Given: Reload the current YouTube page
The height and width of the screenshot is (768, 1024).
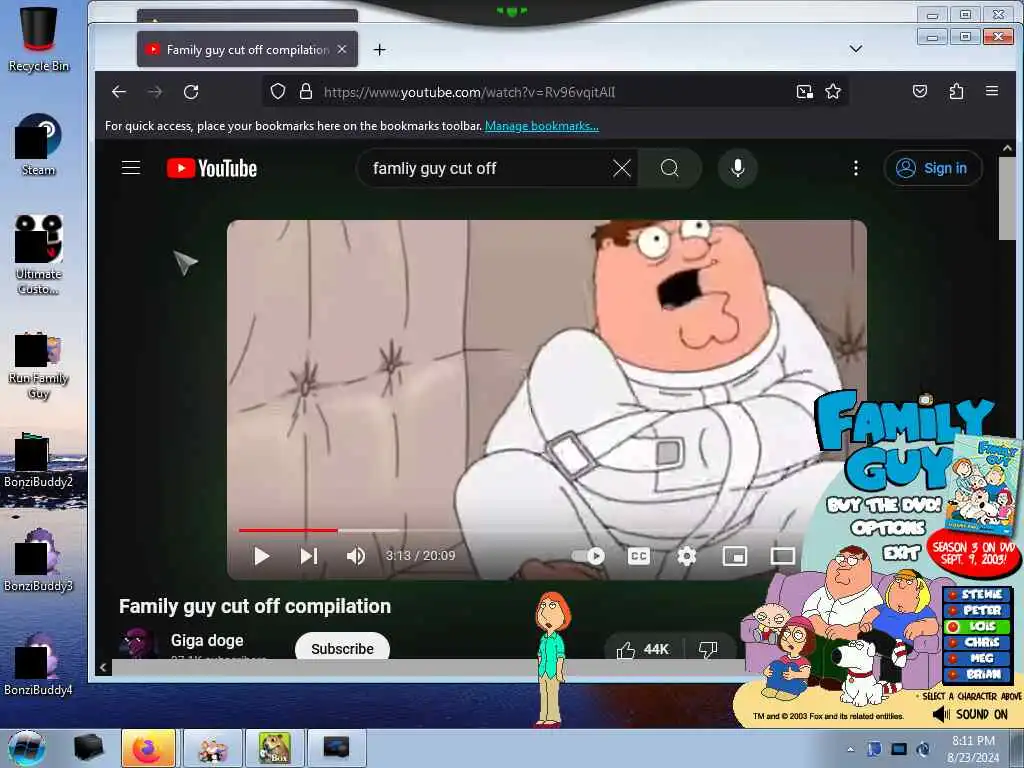Looking at the screenshot, I should pos(191,92).
